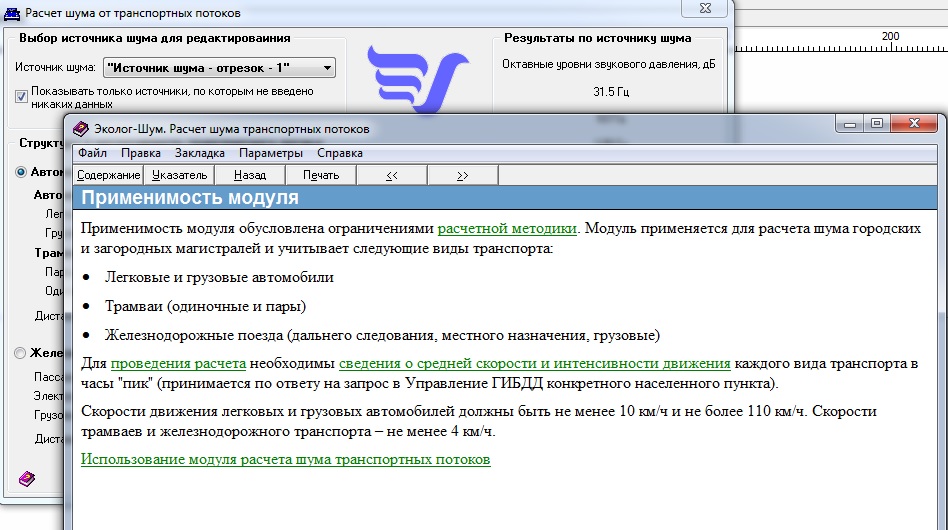Follow the расчетной методики link
The width and height of the screenshot is (948, 530).
point(507,228)
